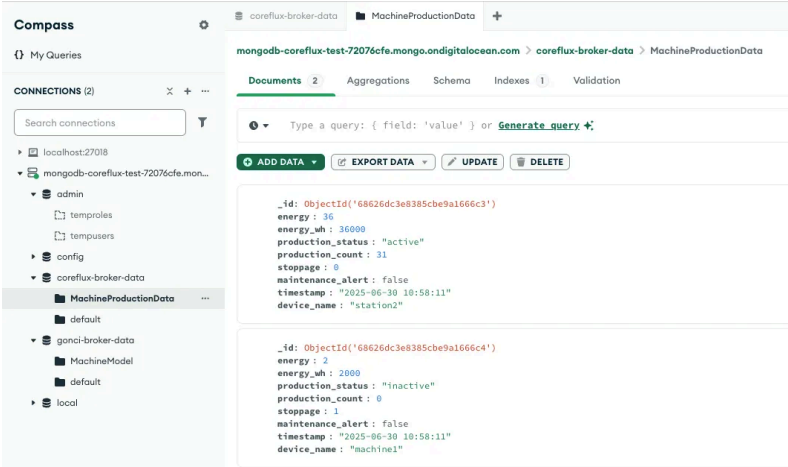Click localhost:27018 connection icon
The height and width of the screenshot is (467, 788).
click(33, 152)
